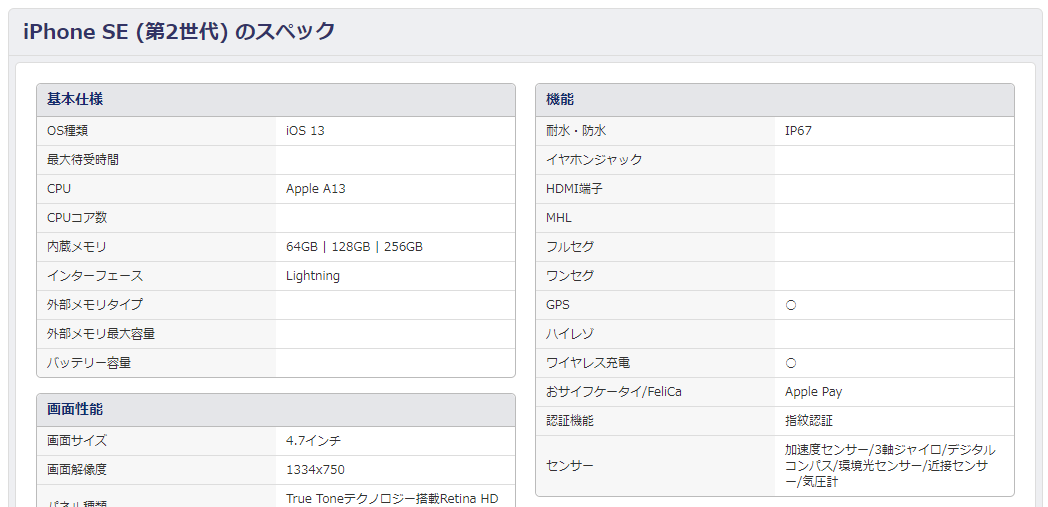Click the Apple Pay value
Screen dimensions: 1048x507
click(814, 392)
